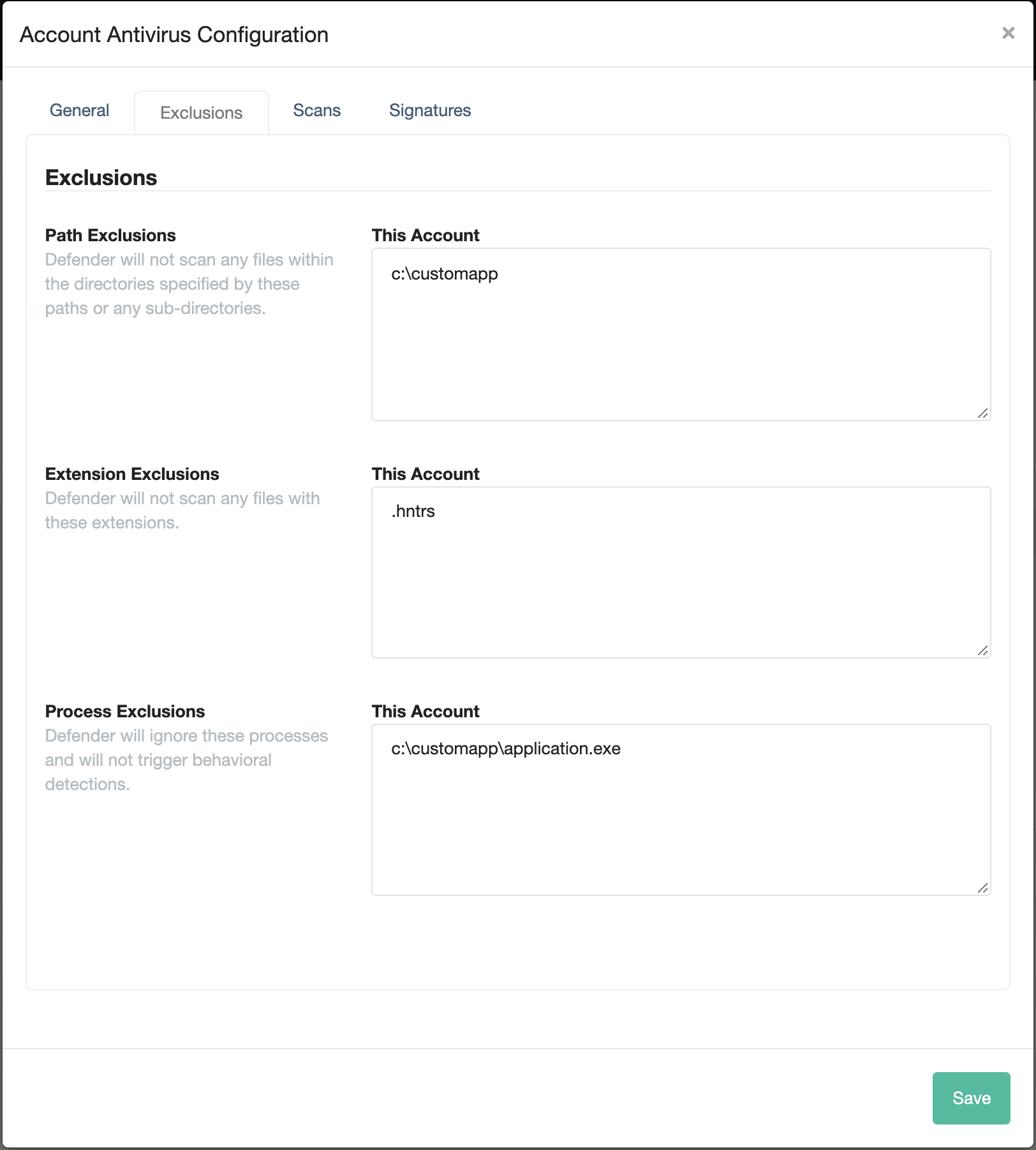This screenshot has height=1150, width=1036.
Task: Save the antivirus configuration
Action: pos(971,1098)
